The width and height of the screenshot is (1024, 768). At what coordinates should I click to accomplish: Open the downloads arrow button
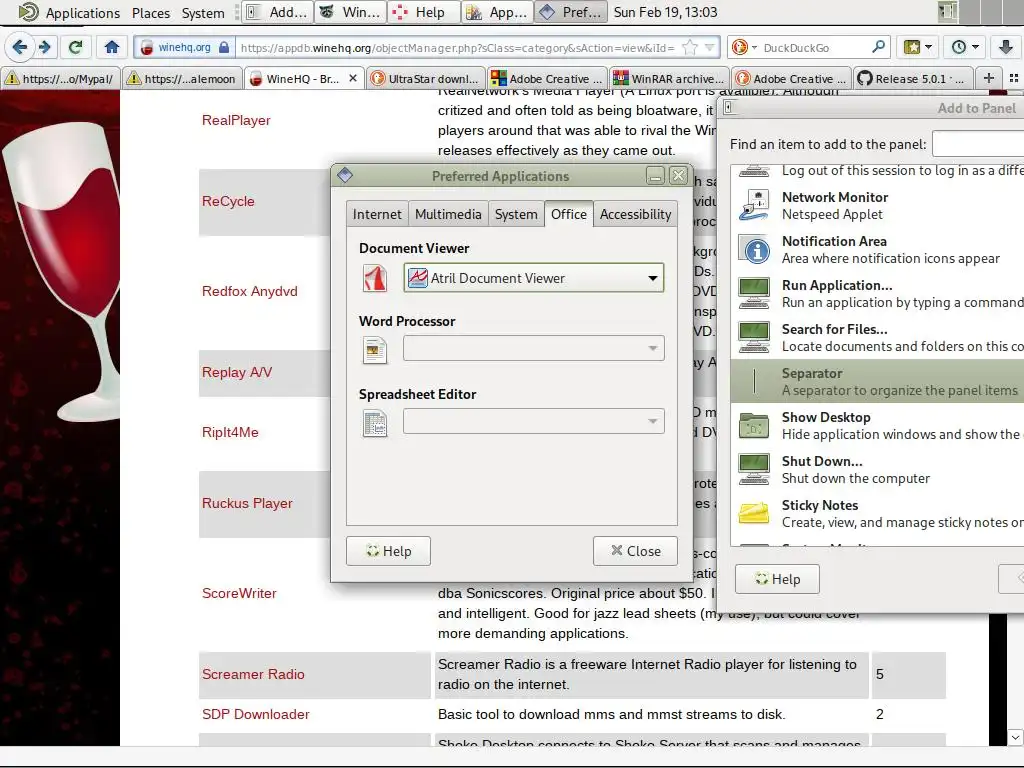coord(1006,47)
